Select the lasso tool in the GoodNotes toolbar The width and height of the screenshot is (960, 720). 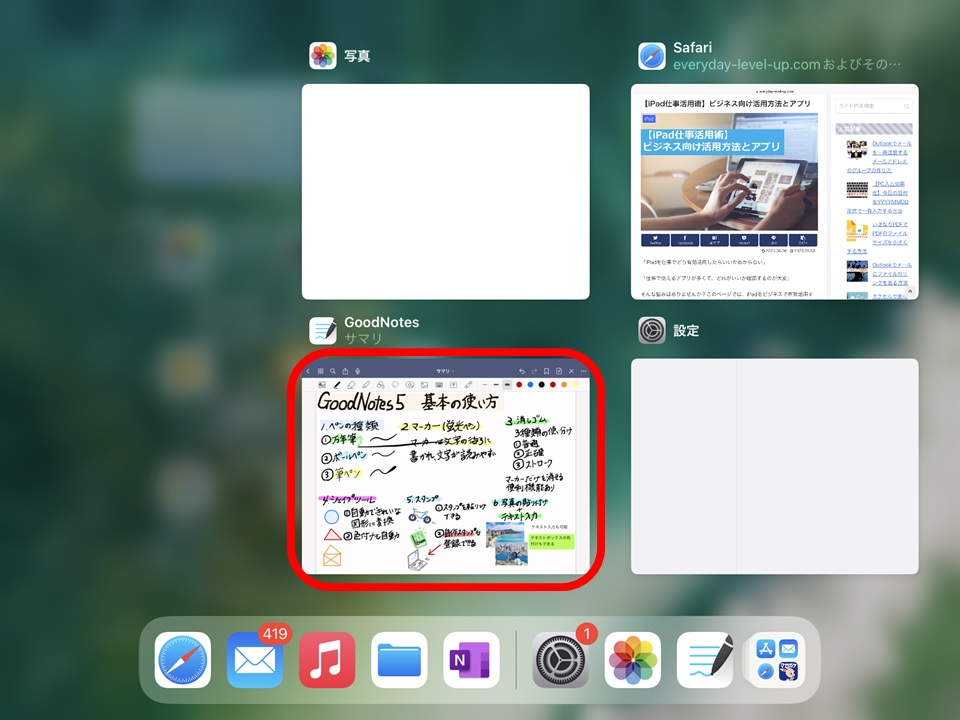click(396, 385)
